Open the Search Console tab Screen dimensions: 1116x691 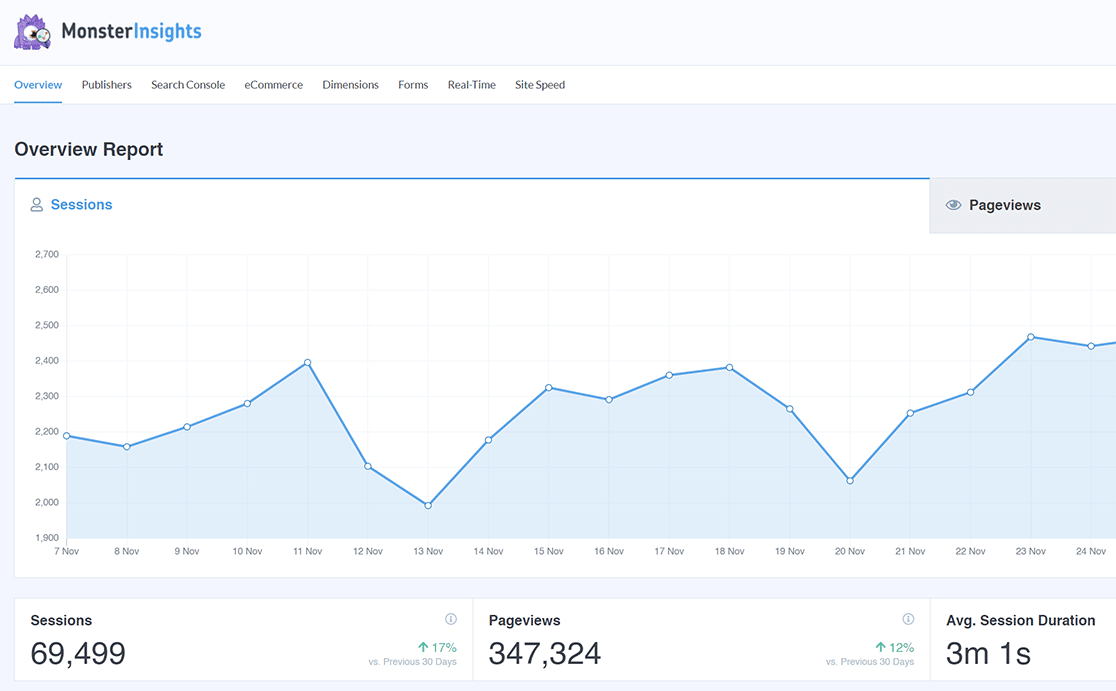click(x=188, y=85)
